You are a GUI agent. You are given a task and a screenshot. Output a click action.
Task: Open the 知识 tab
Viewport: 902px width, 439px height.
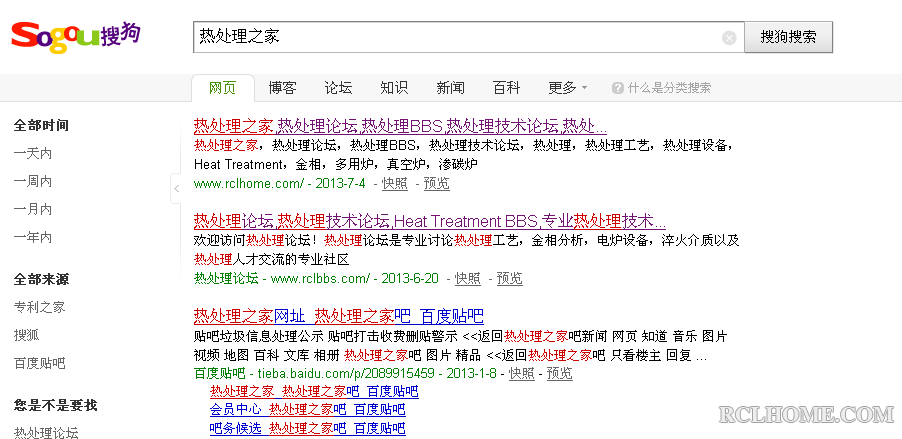(394, 88)
